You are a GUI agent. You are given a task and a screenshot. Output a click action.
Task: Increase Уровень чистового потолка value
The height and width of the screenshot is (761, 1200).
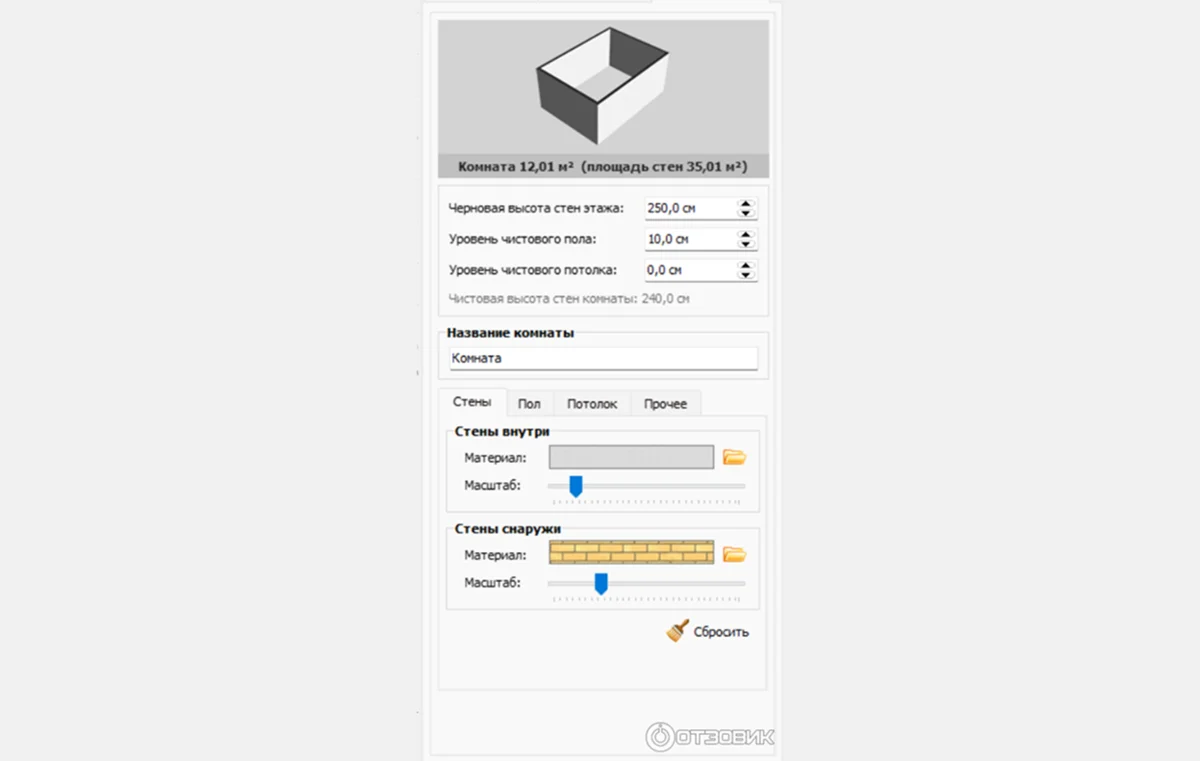click(x=746, y=266)
